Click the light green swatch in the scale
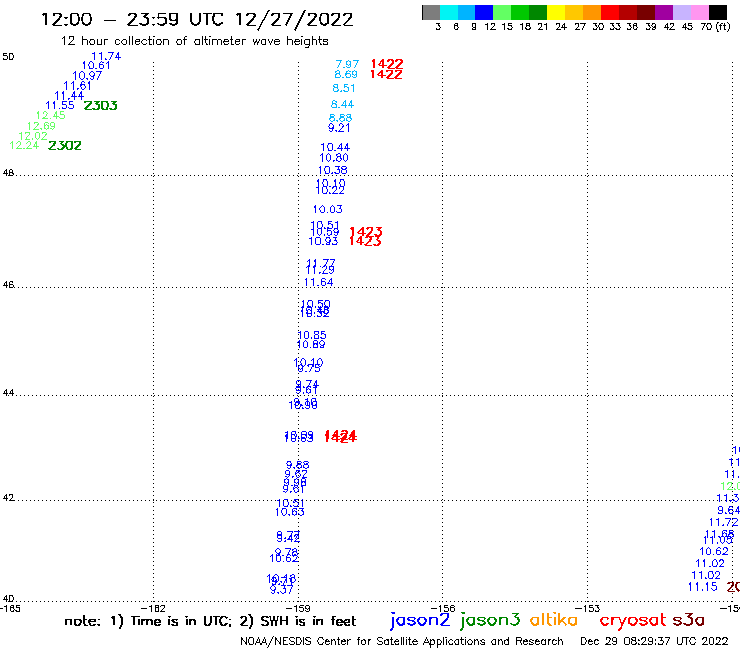 click(503, 12)
